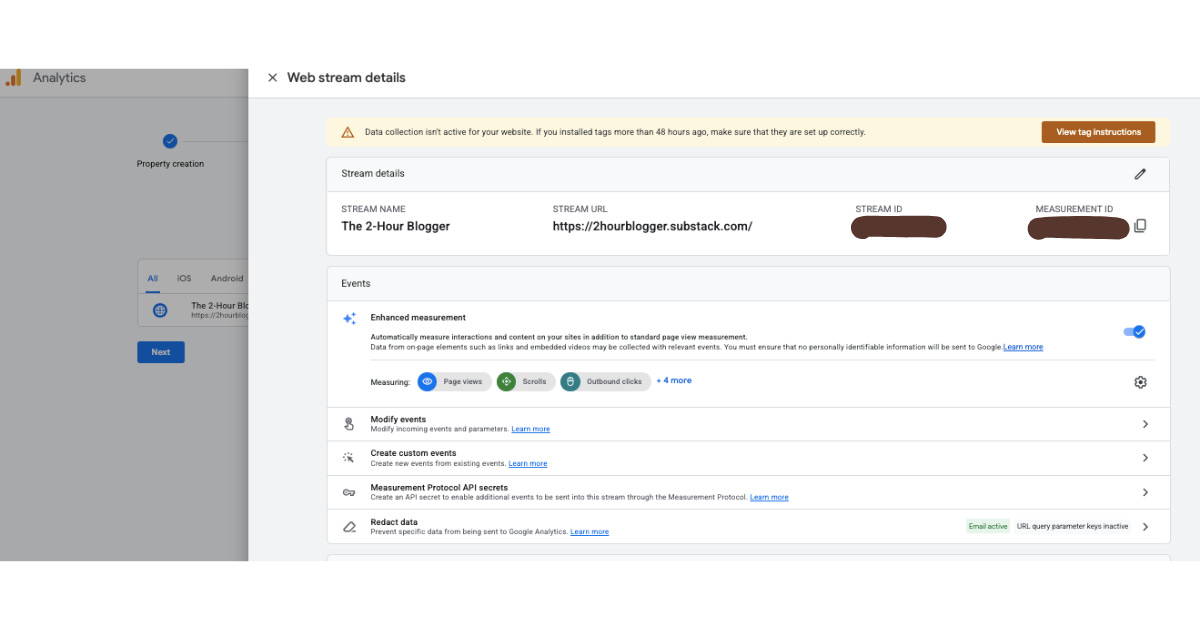Expand the Modify events row chevron

[1145, 424]
